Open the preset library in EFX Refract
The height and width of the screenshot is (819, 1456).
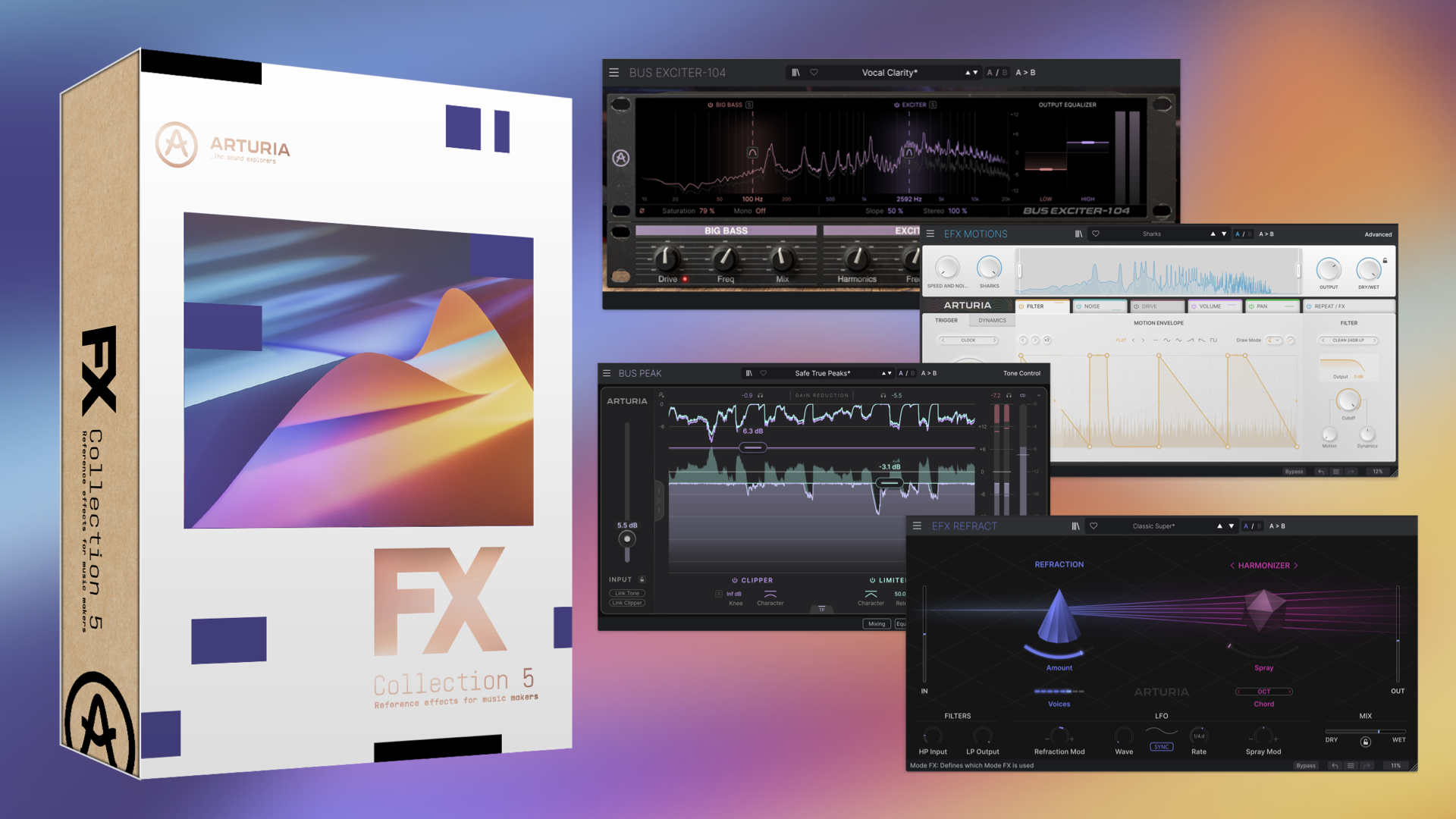1075,526
